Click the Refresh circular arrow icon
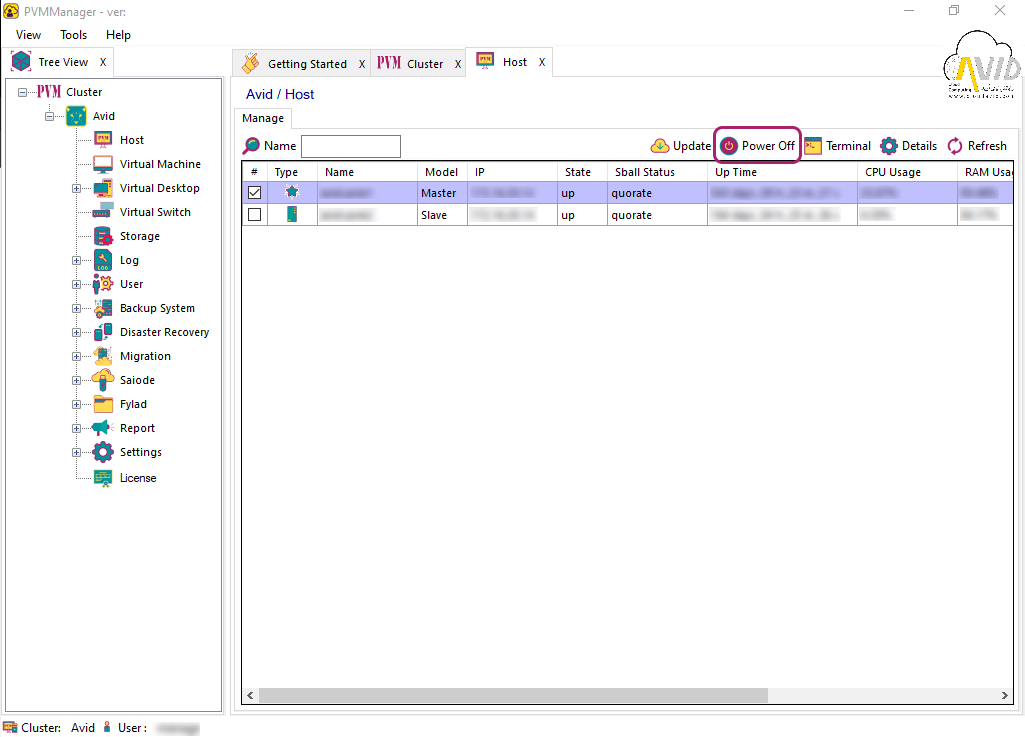 point(955,146)
